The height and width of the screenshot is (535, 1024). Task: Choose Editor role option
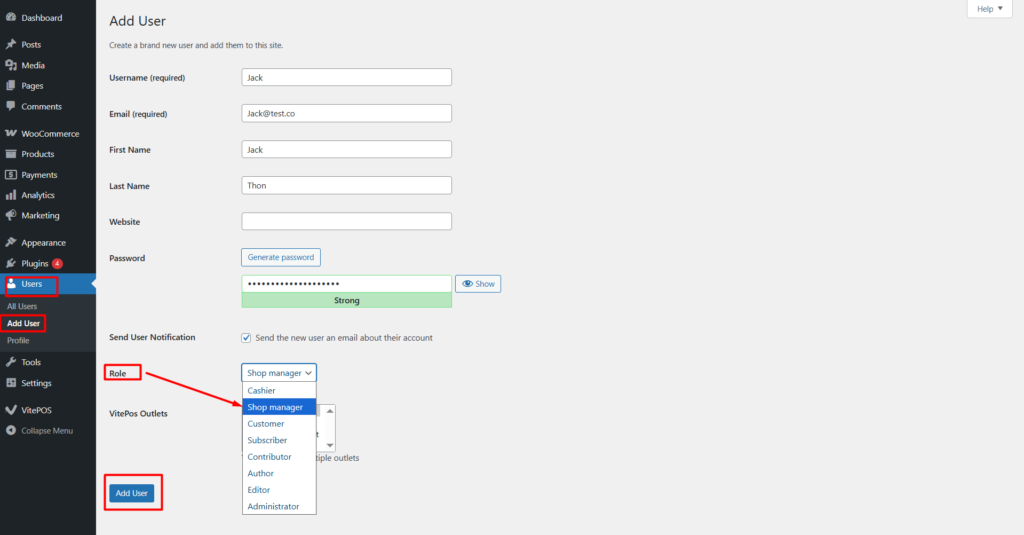pyautogui.click(x=279, y=490)
